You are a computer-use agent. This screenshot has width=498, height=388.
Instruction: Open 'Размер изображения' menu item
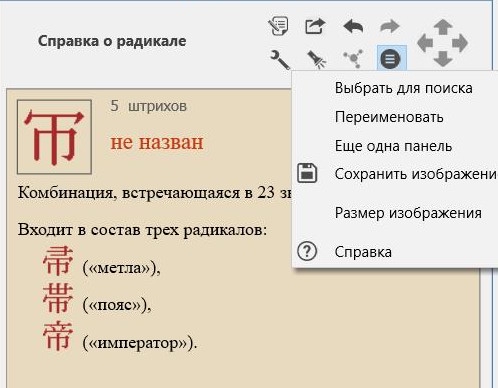(395, 213)
